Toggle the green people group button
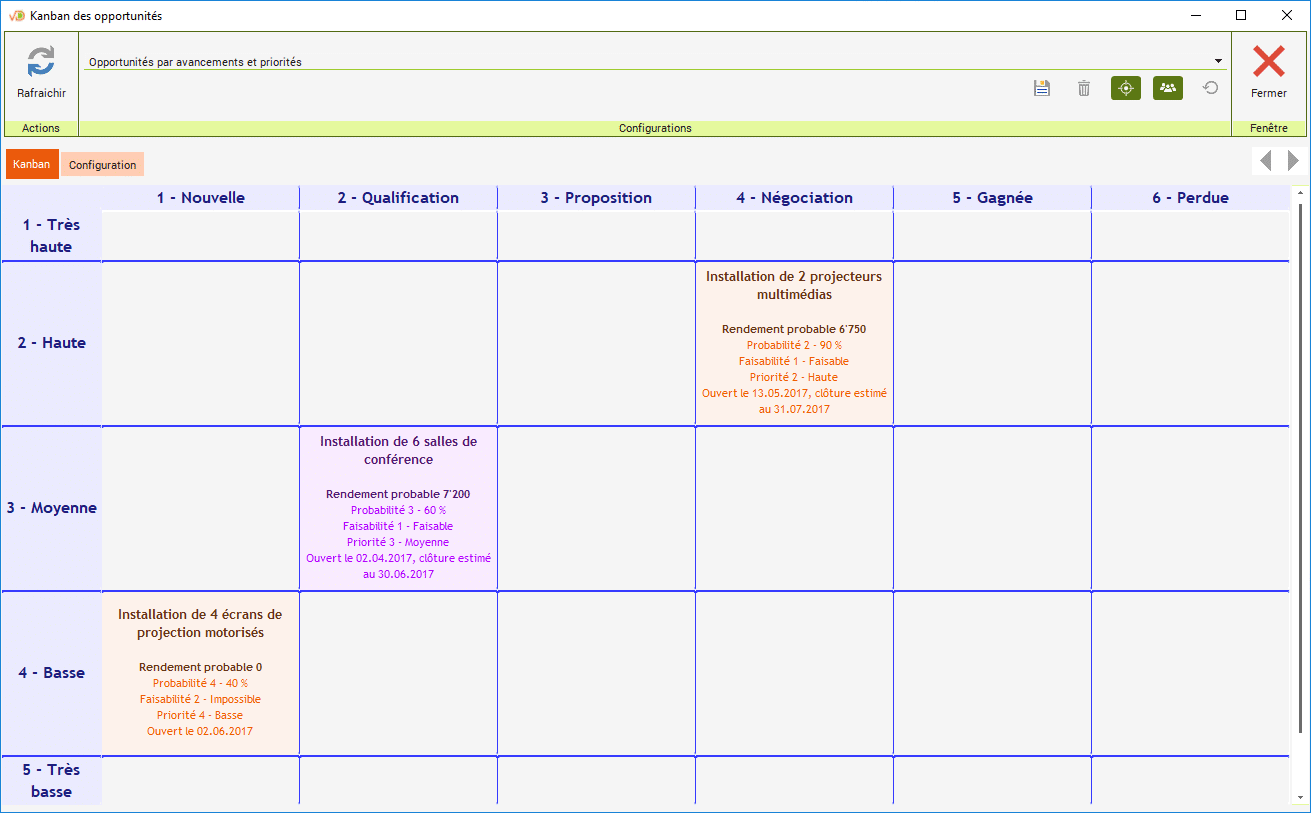 click(x=1167, y=88)
